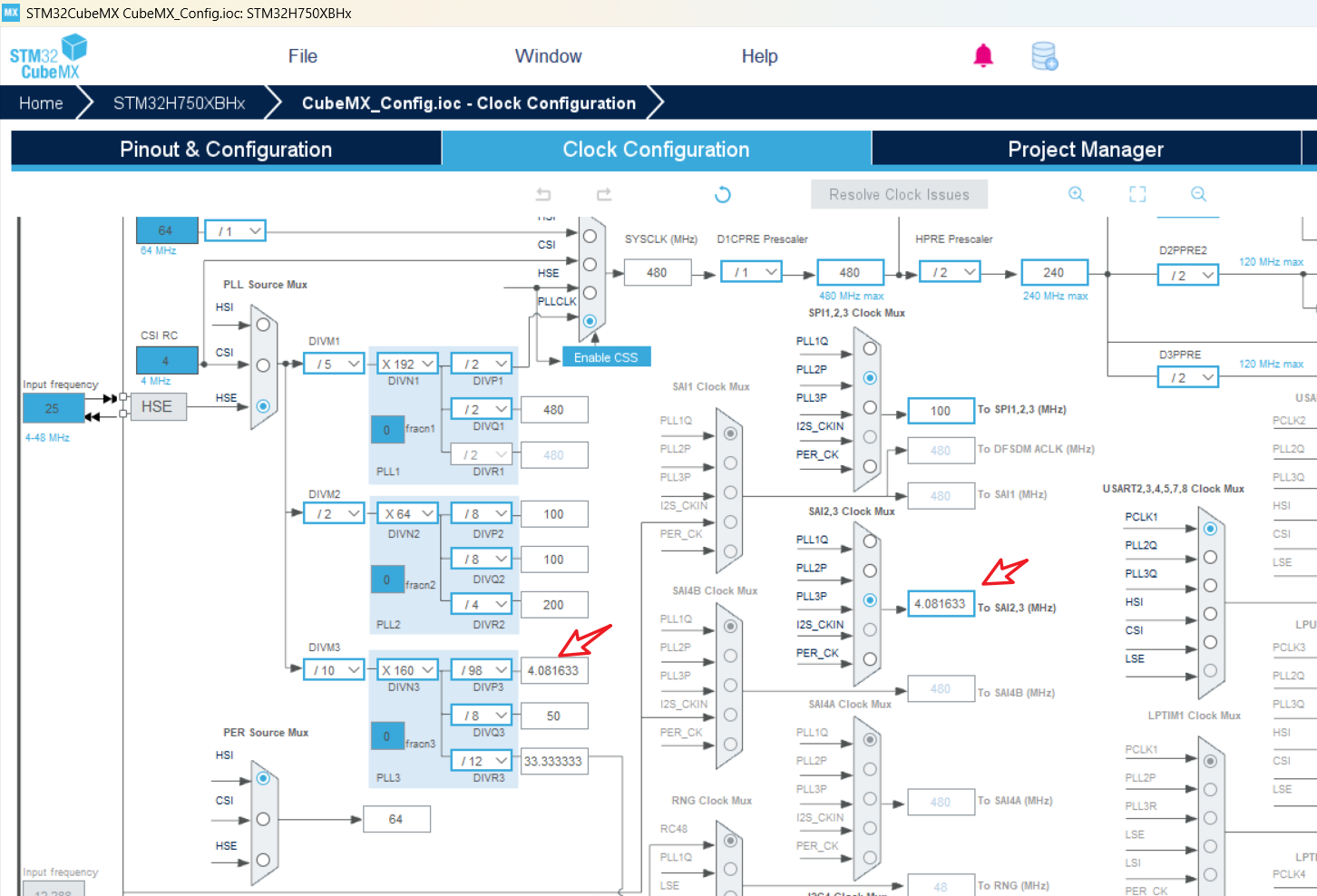Click the Enable CSS button
This screenshot has height=896, width=1317.
(x=606, y=357)
